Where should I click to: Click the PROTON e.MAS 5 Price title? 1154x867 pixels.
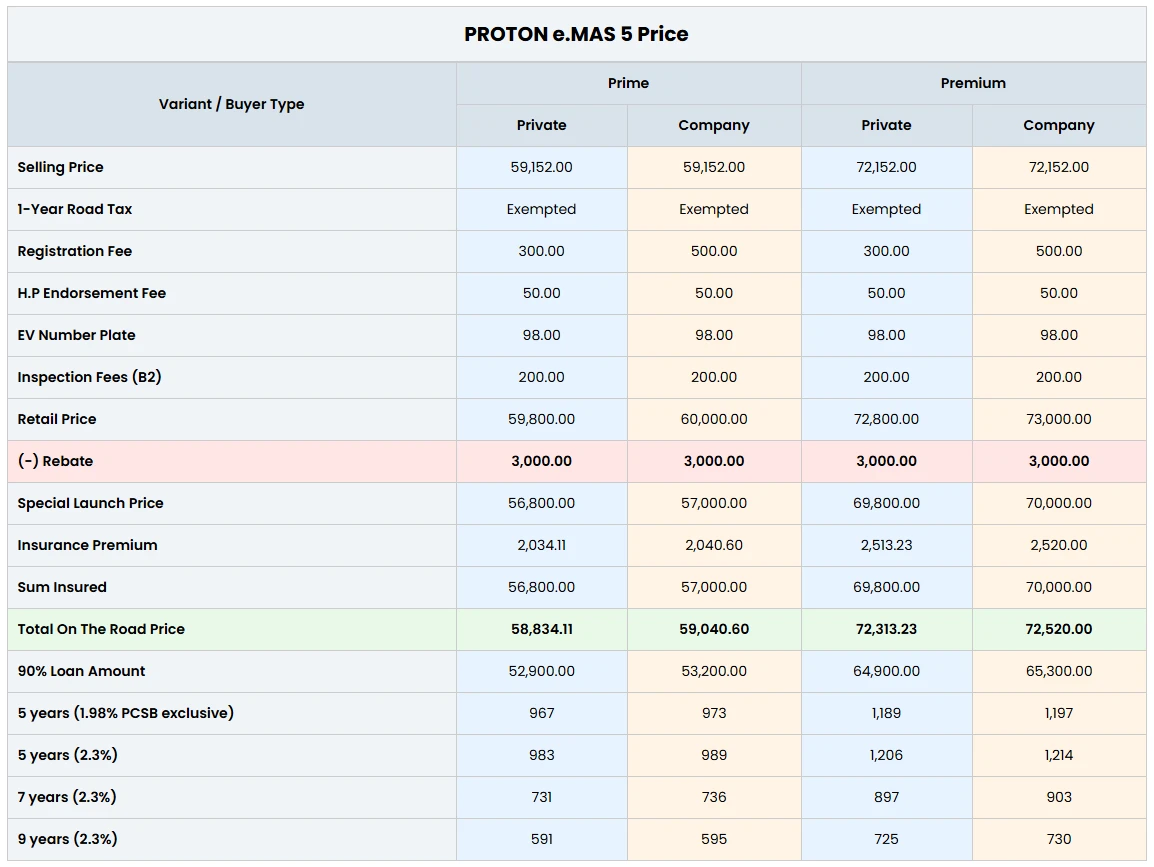pos(575,33)
